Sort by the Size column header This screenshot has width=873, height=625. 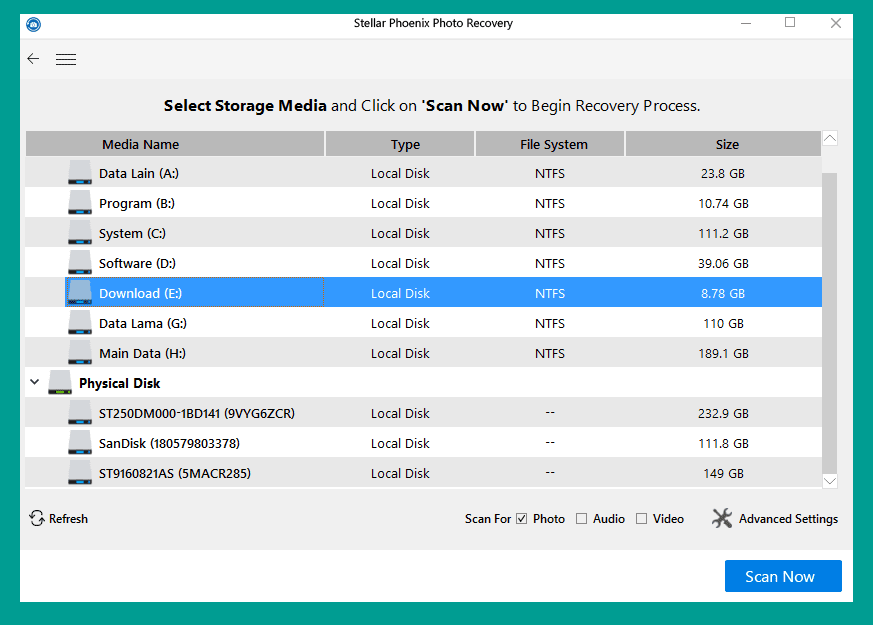pos(723,144)
